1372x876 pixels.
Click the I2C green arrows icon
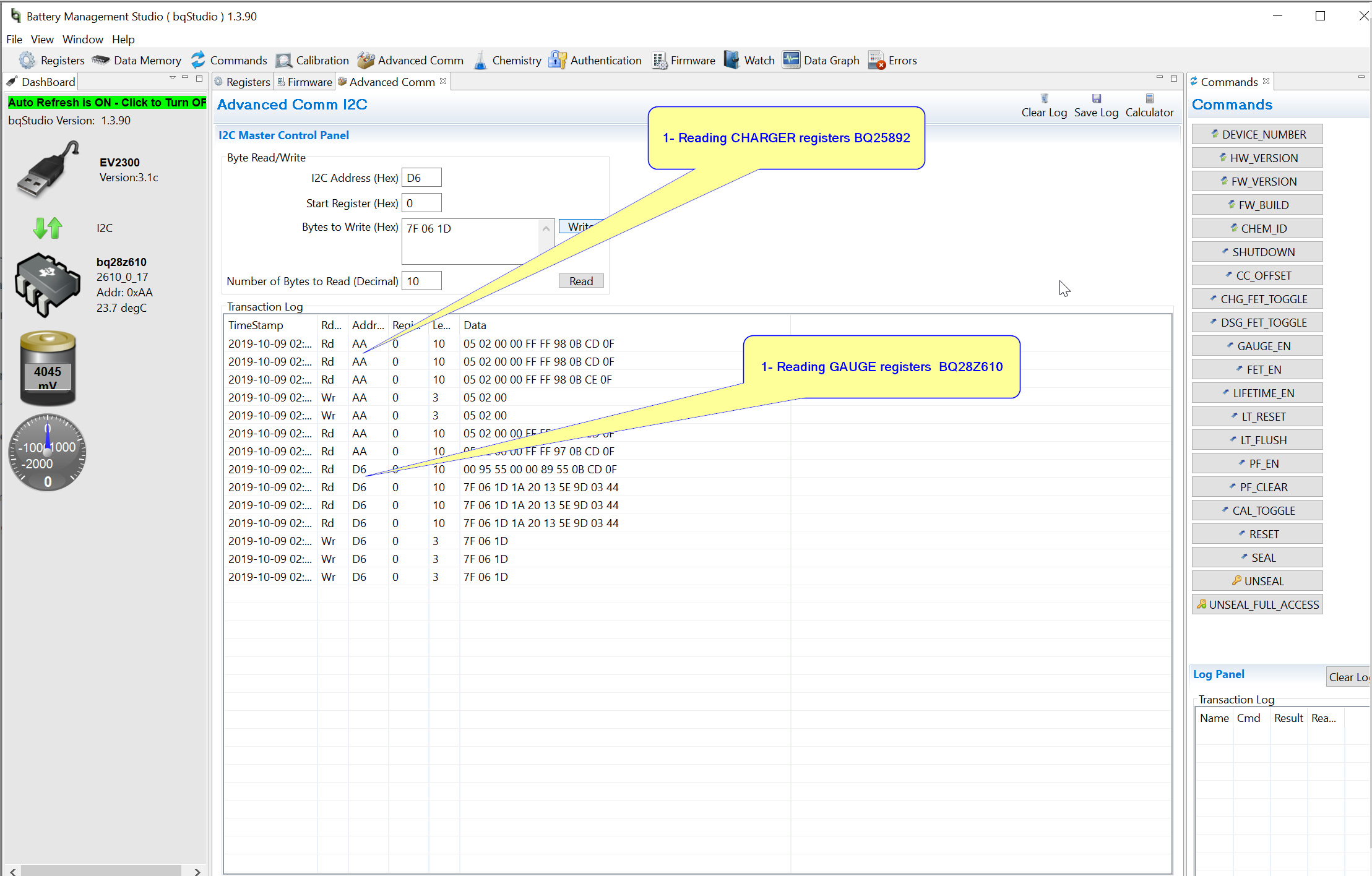click(48, 228)
